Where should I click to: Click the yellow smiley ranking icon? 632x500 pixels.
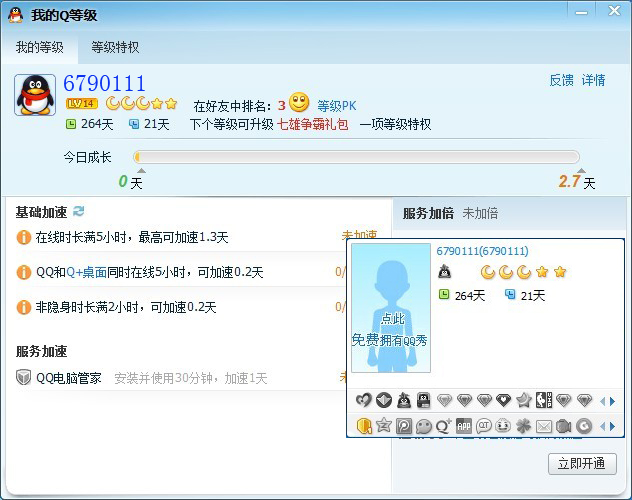(299, 102)
